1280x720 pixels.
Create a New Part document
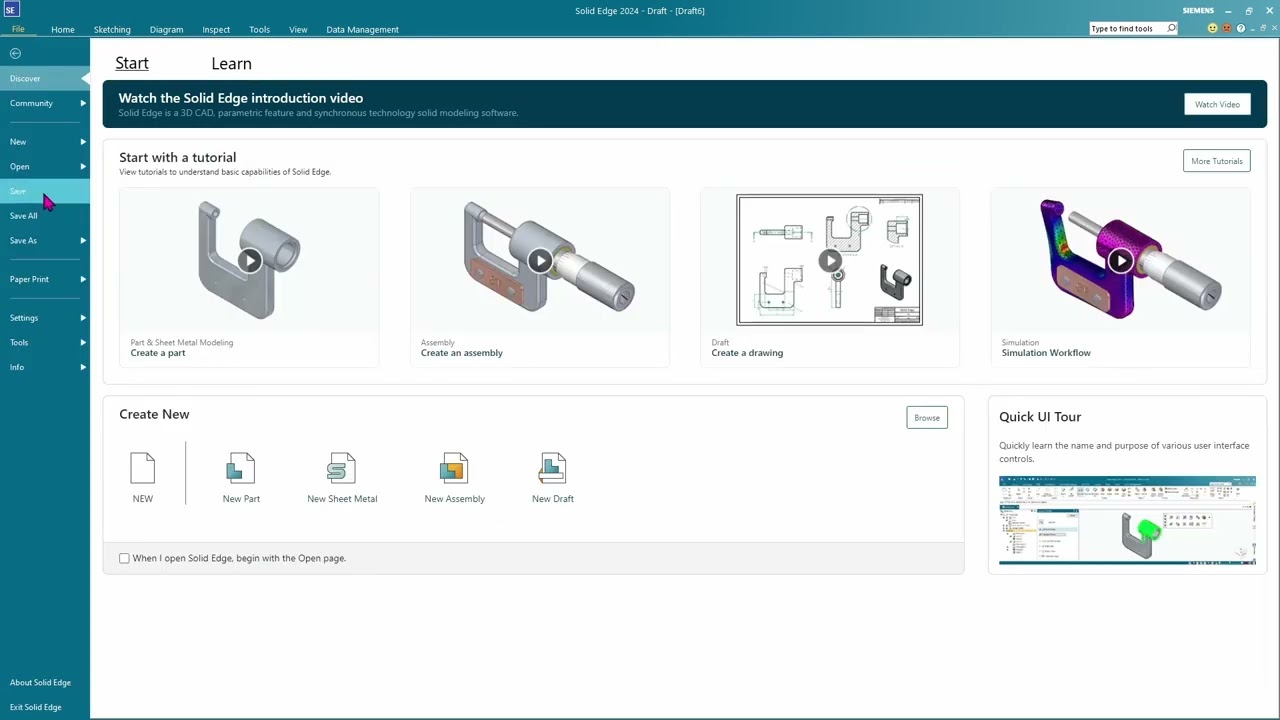pos(241,469)
